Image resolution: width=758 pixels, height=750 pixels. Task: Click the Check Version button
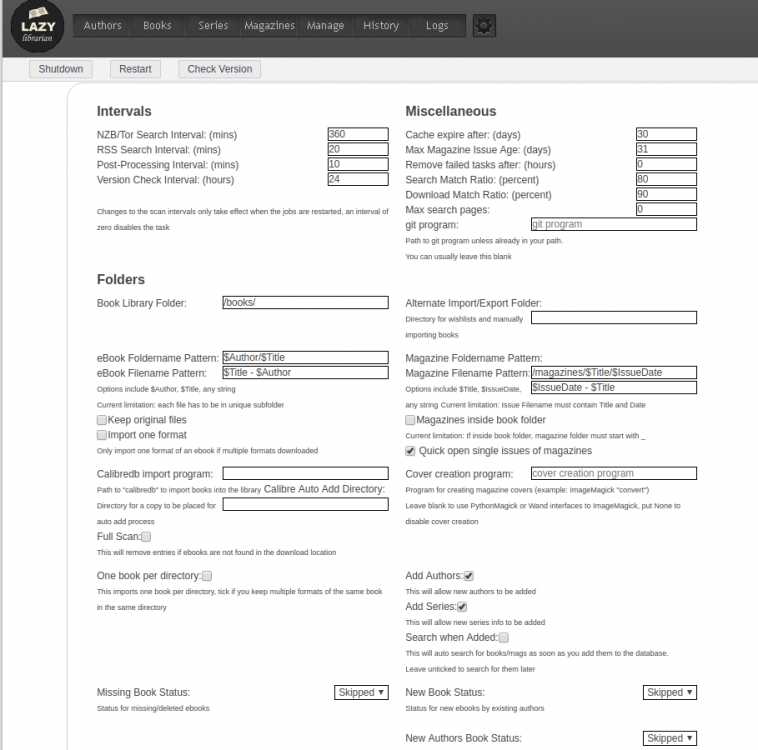pyautogui.click(x=219, y=69)
